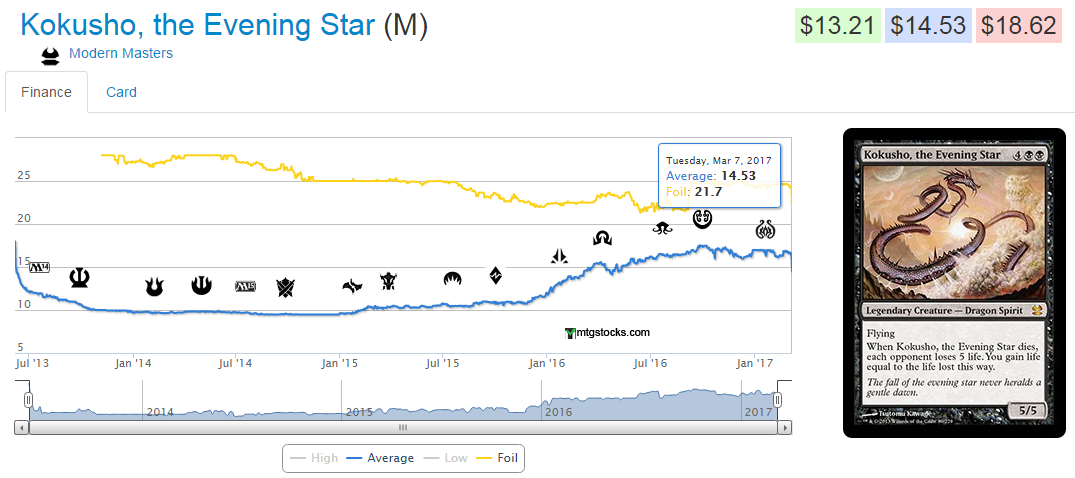Image resolution: width=1075 pixels, height=478 pixels.
Task: Click the Theros set symbol marker
Action: [x=80, y=278]
